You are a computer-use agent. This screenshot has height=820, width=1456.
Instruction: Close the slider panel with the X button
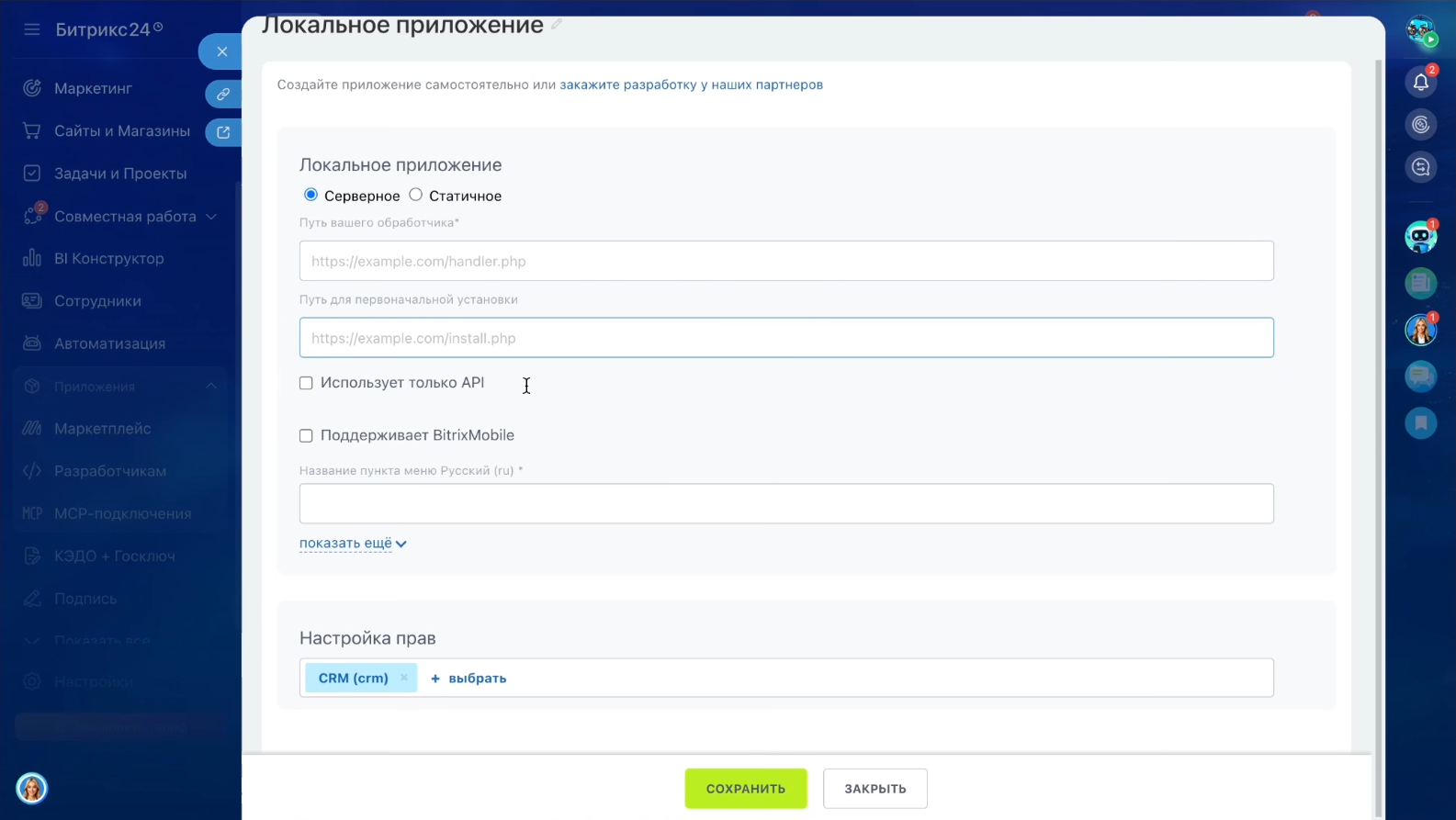coord(221,52)
